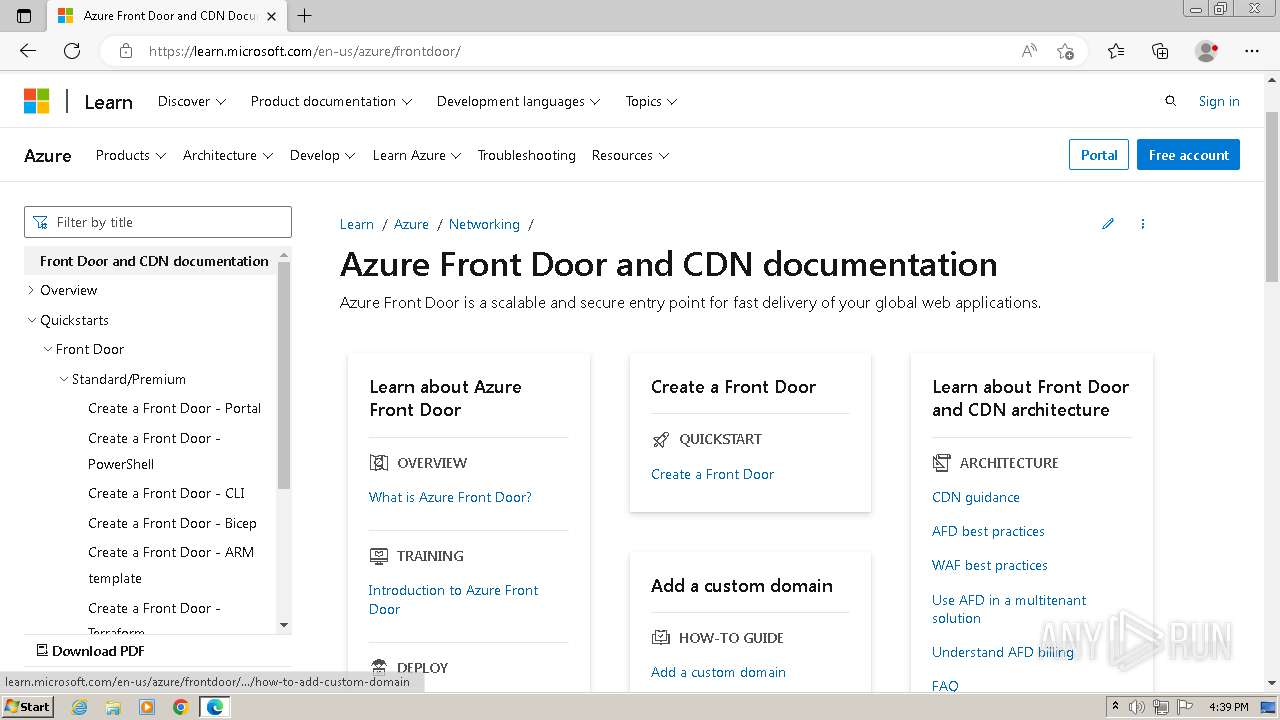1280x720 pixels.
Task: Click the Free account button
Action: click(1188, 155)
